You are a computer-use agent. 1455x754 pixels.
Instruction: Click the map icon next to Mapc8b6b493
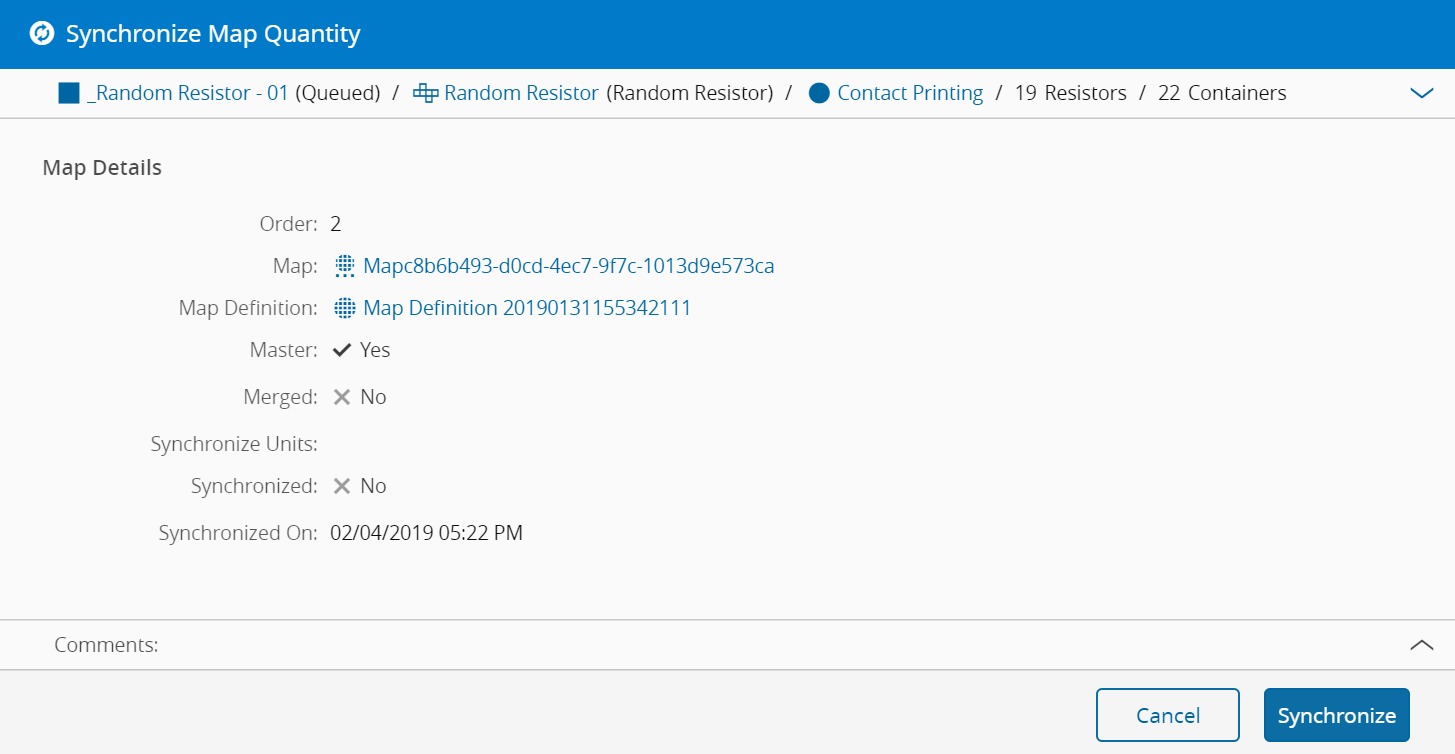(345, 266)
